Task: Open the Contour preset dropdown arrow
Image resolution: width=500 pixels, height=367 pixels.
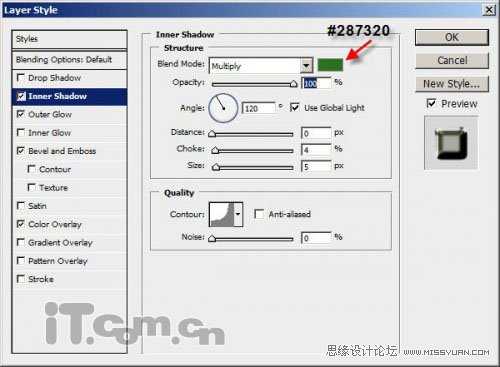Action: pyautogui.click(x=238, y=214)
